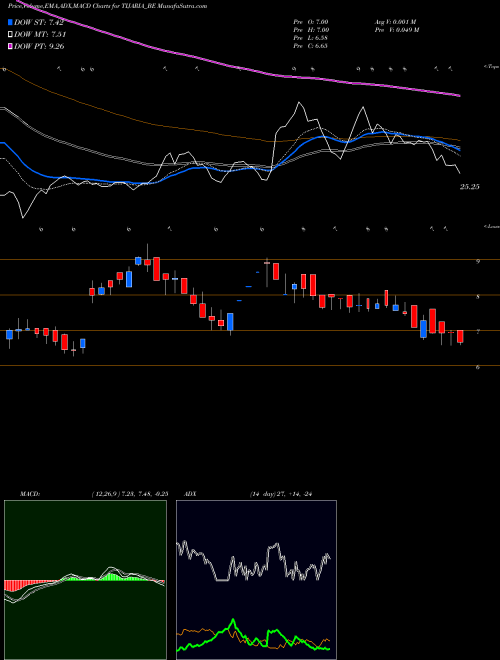Click the '<Tops' marker label
The width and height of the screenshot is (500, 660).
[491, 67]
